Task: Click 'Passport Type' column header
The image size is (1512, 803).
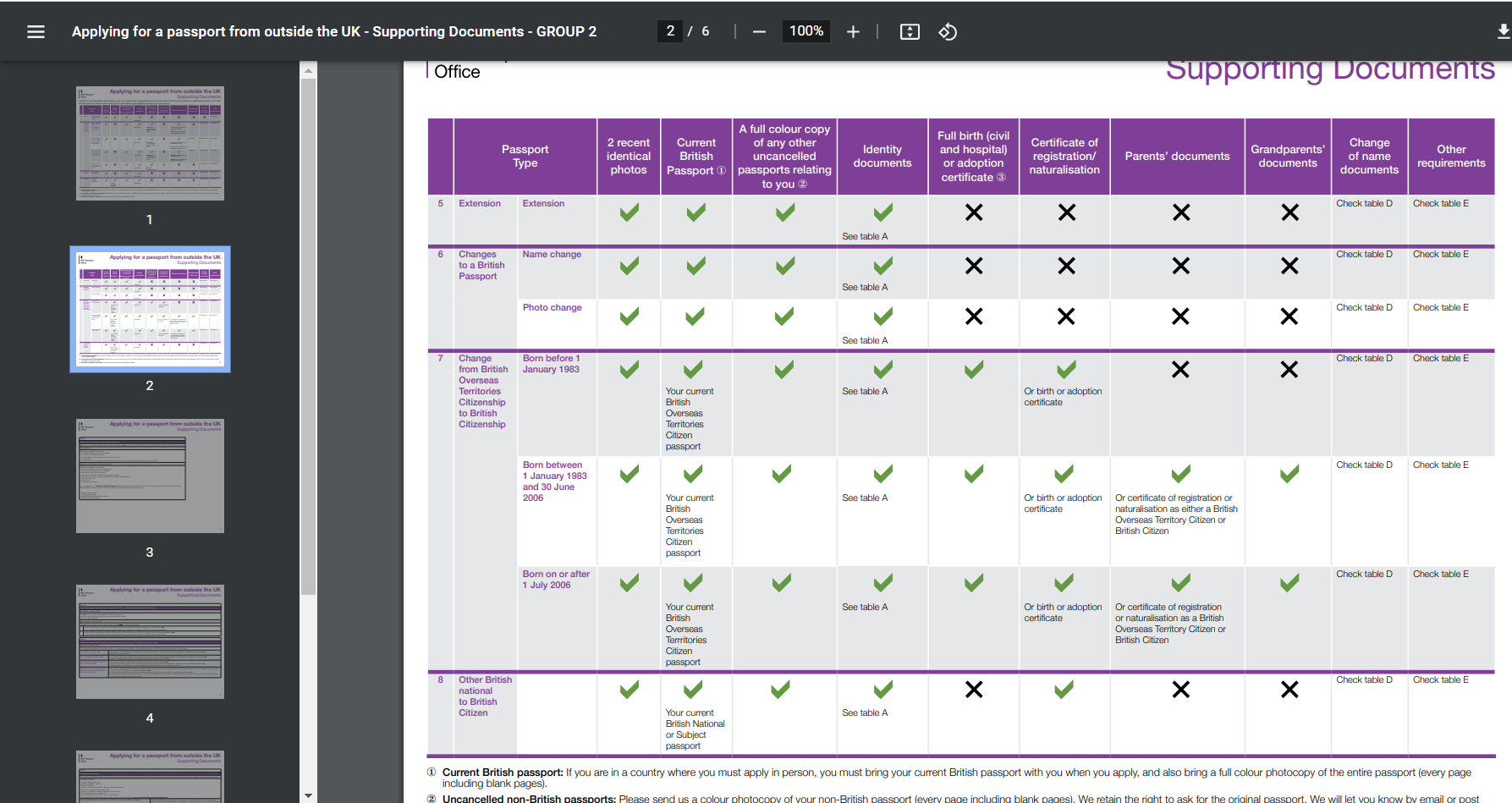Action: click(525, 156)
